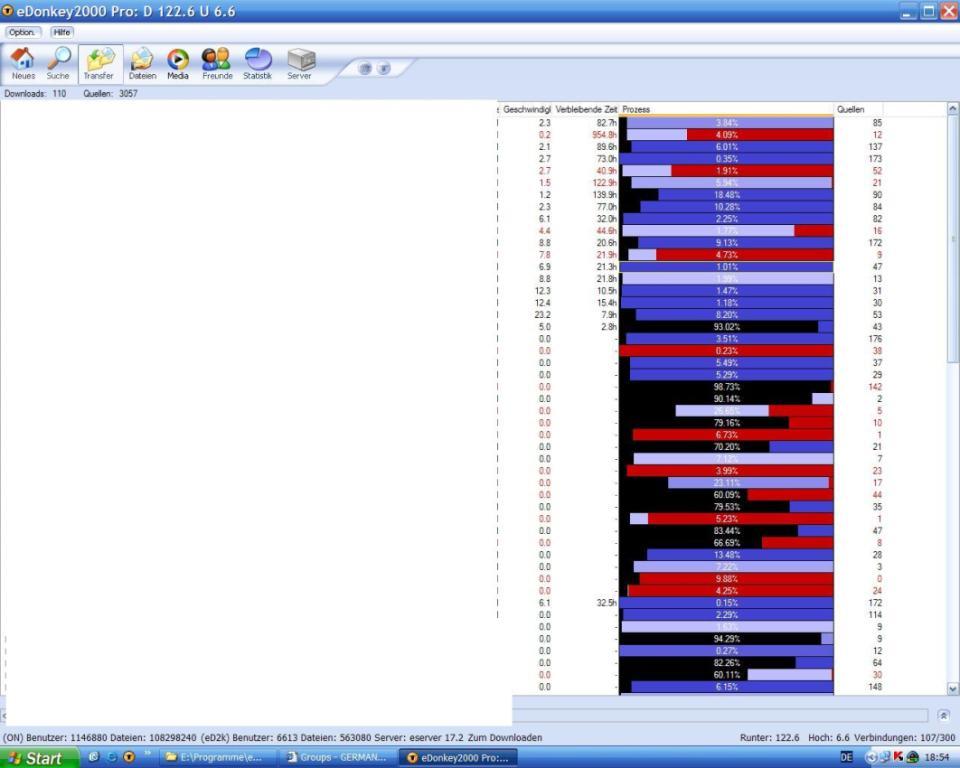
Task: Select the progress bar showing 18.48%
Action: (727, 195)
